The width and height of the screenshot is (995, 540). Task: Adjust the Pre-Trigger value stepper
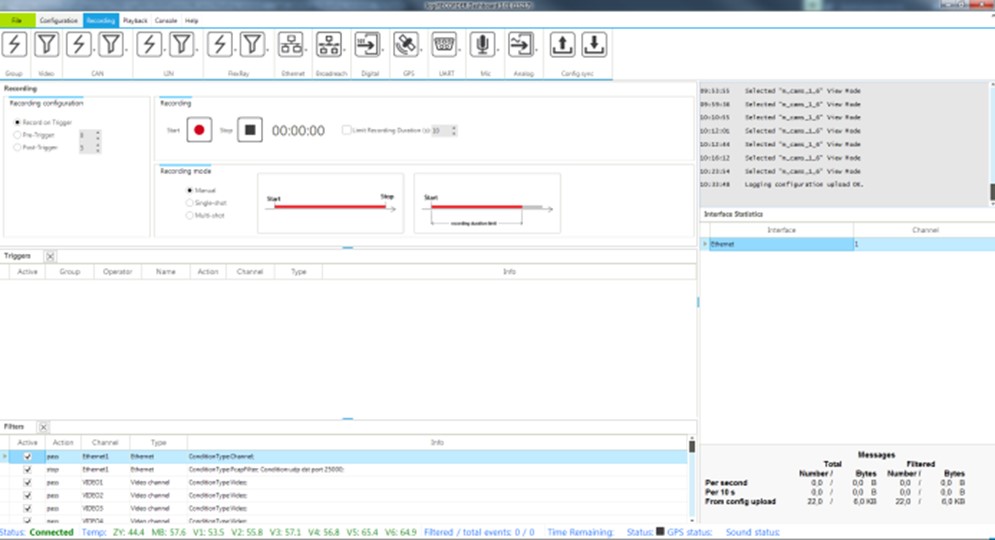(98, 135)
